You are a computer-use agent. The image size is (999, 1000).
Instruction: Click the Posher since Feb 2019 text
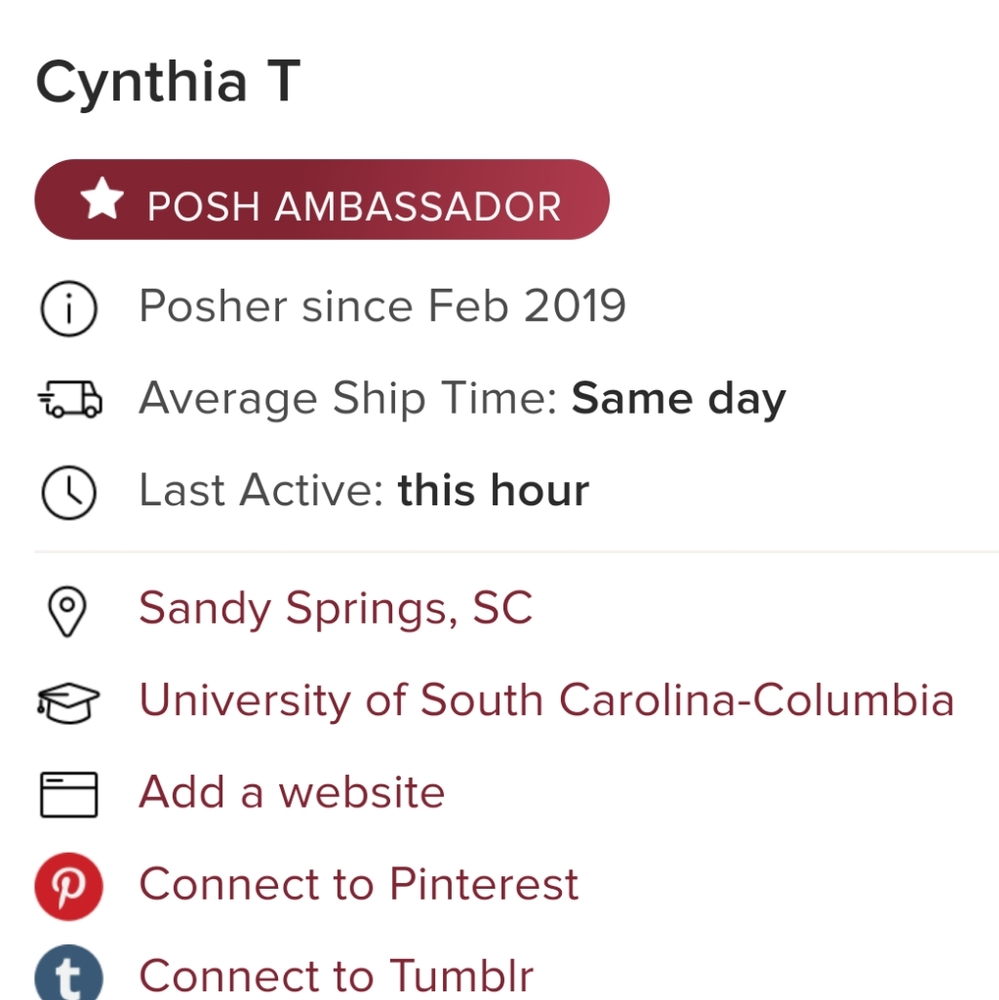(x=382, y=306)
